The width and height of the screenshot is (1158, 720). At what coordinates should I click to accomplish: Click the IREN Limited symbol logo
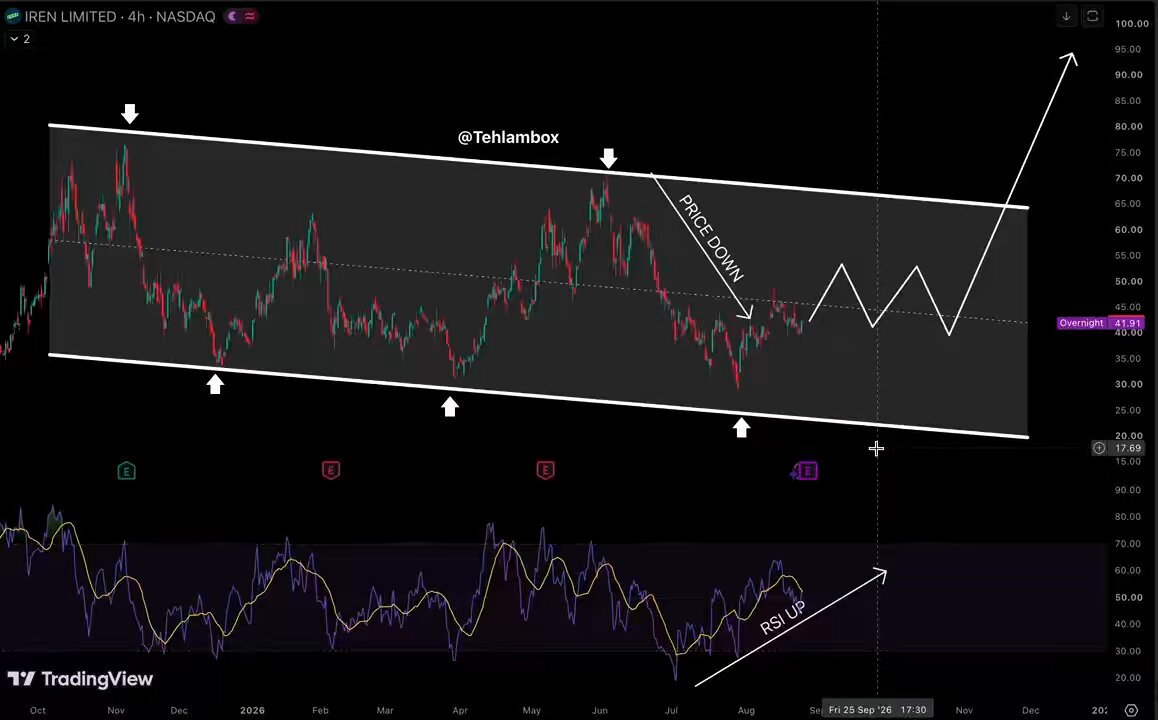pos(13,16)
